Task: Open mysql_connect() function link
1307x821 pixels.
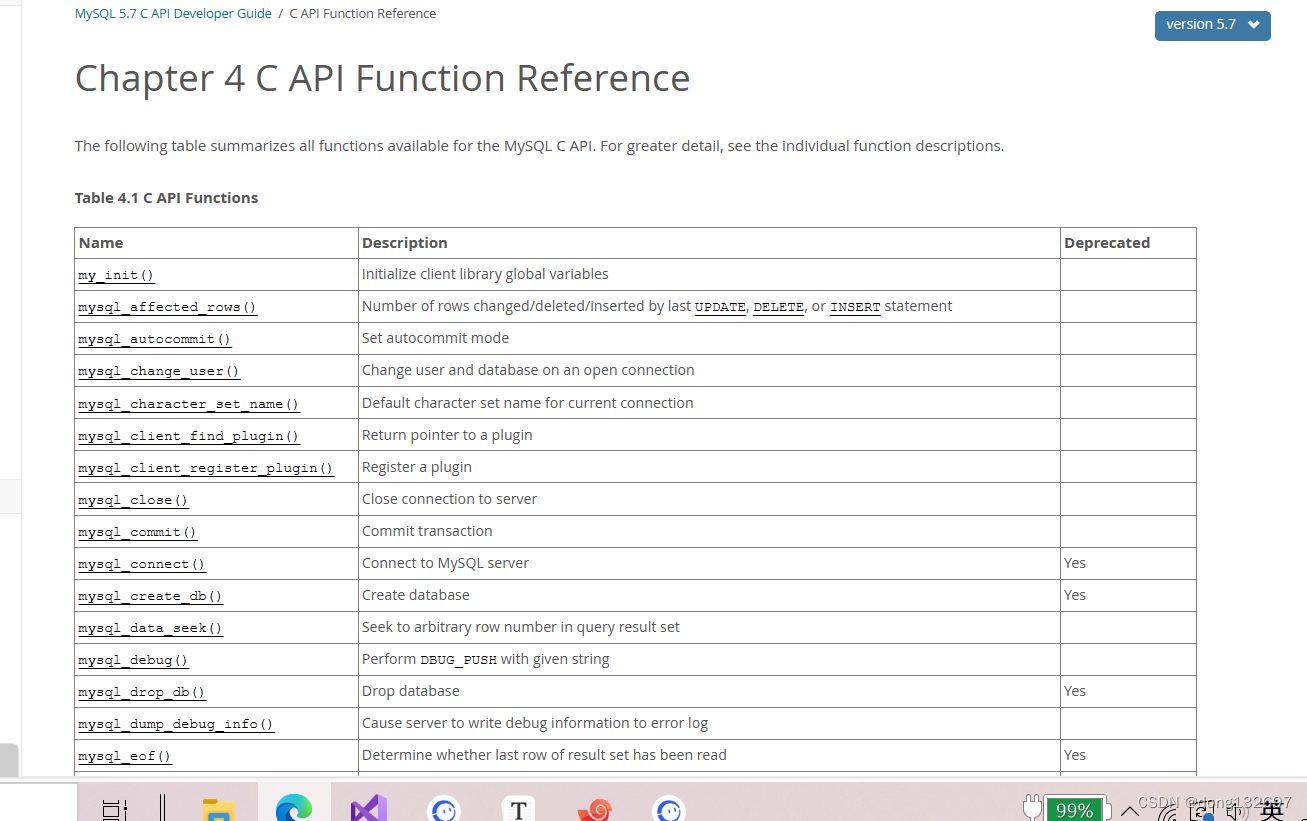Action: tap(141, 564)
